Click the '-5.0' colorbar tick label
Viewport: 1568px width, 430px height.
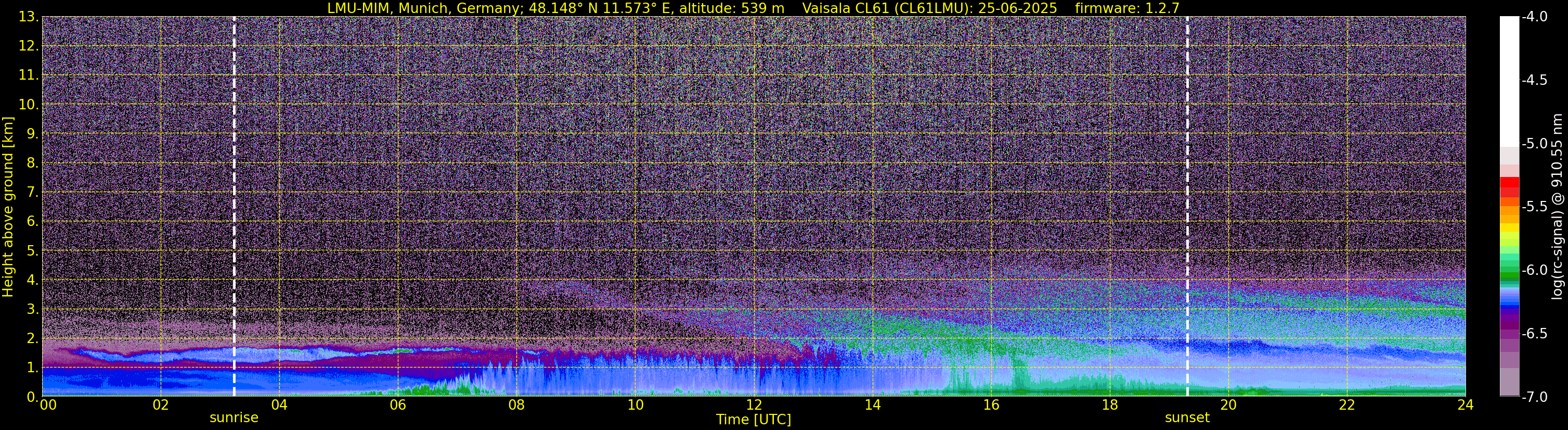1535,144
